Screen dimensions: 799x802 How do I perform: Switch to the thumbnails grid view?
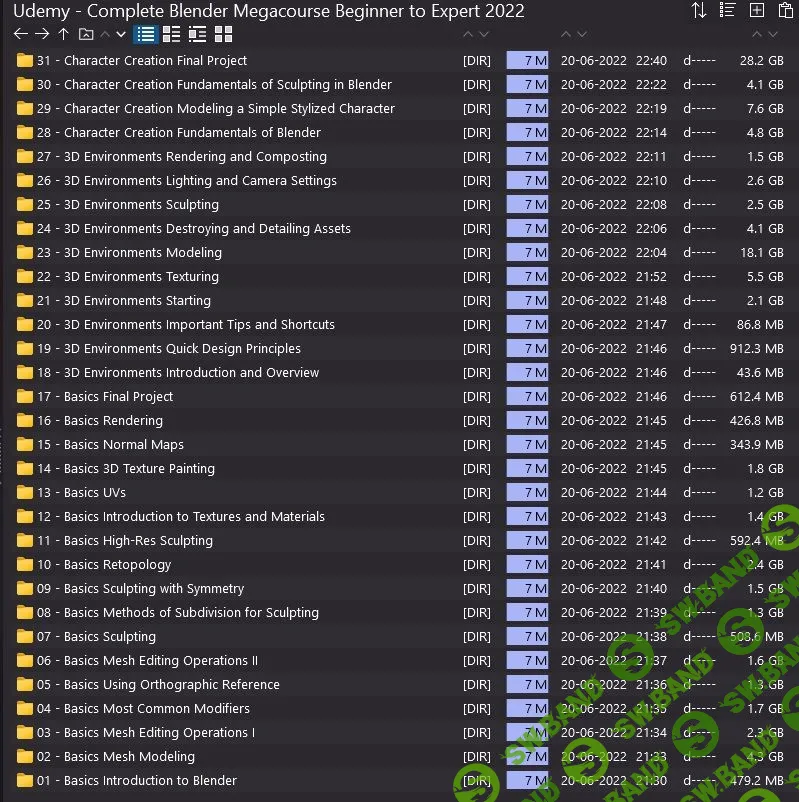click(223, 34)
